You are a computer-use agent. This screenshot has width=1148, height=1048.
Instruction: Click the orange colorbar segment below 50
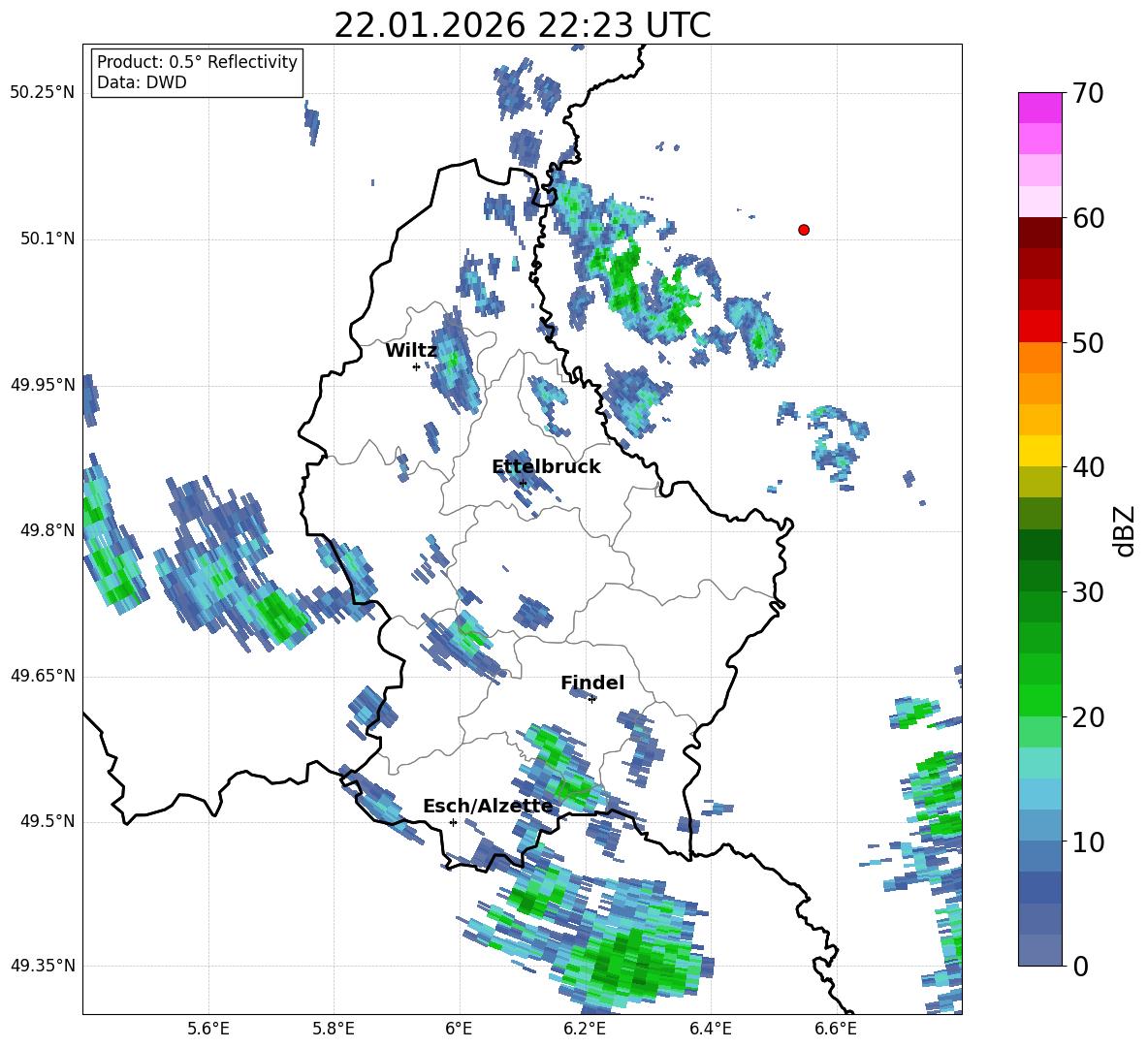coord(1039,358)
